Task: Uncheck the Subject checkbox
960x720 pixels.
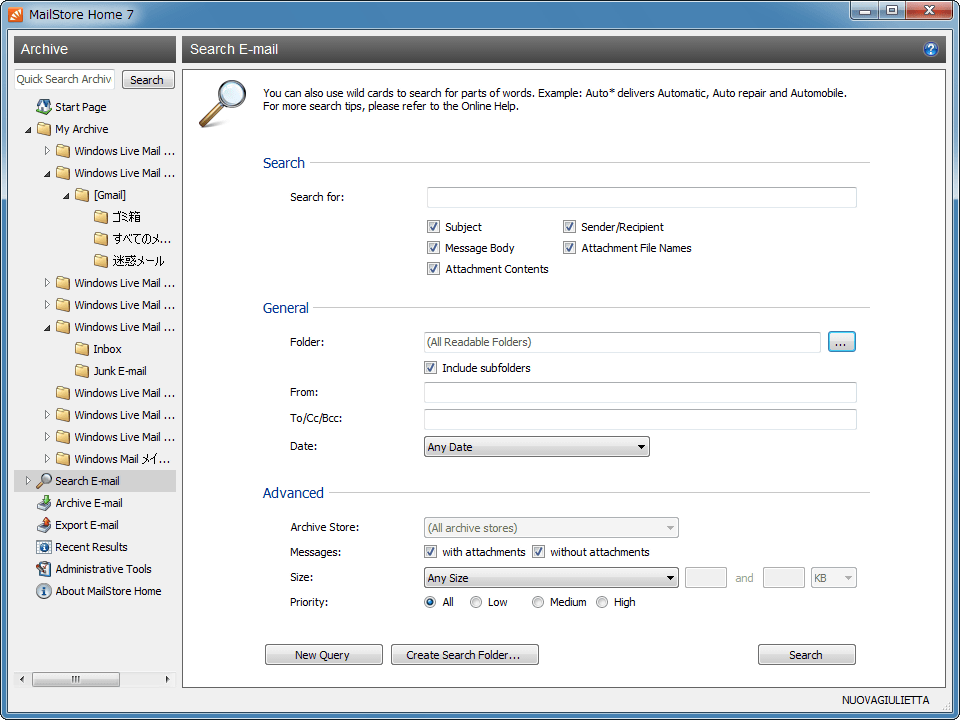Action: coord(433,227)
